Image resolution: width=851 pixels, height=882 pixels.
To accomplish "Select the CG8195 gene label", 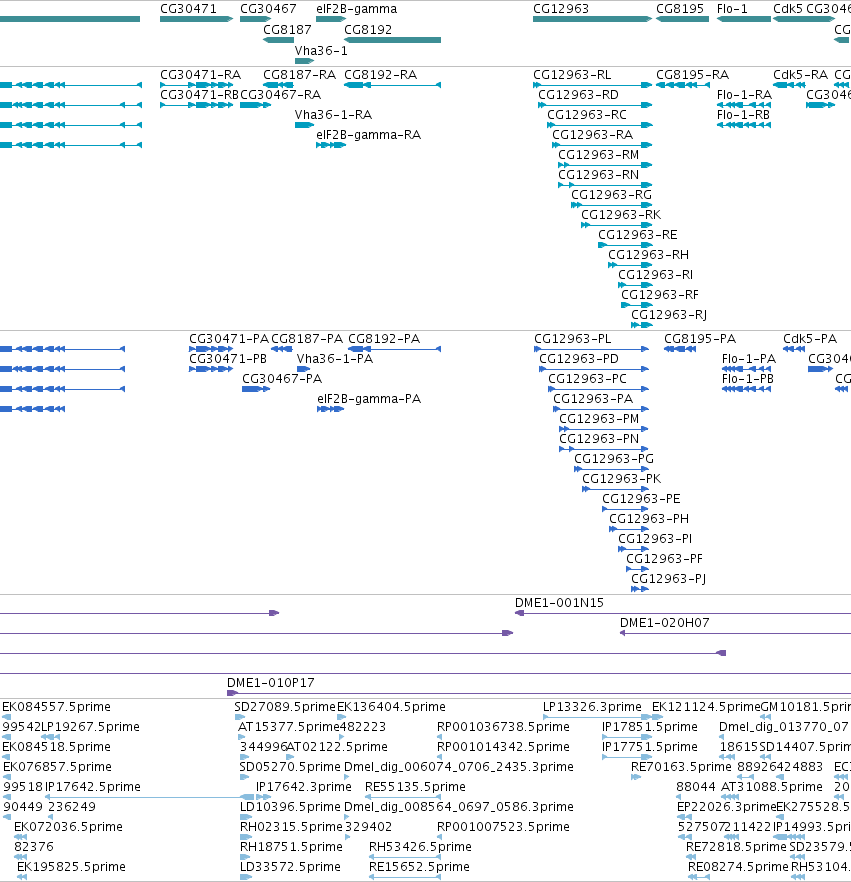I will click(680, 9).
